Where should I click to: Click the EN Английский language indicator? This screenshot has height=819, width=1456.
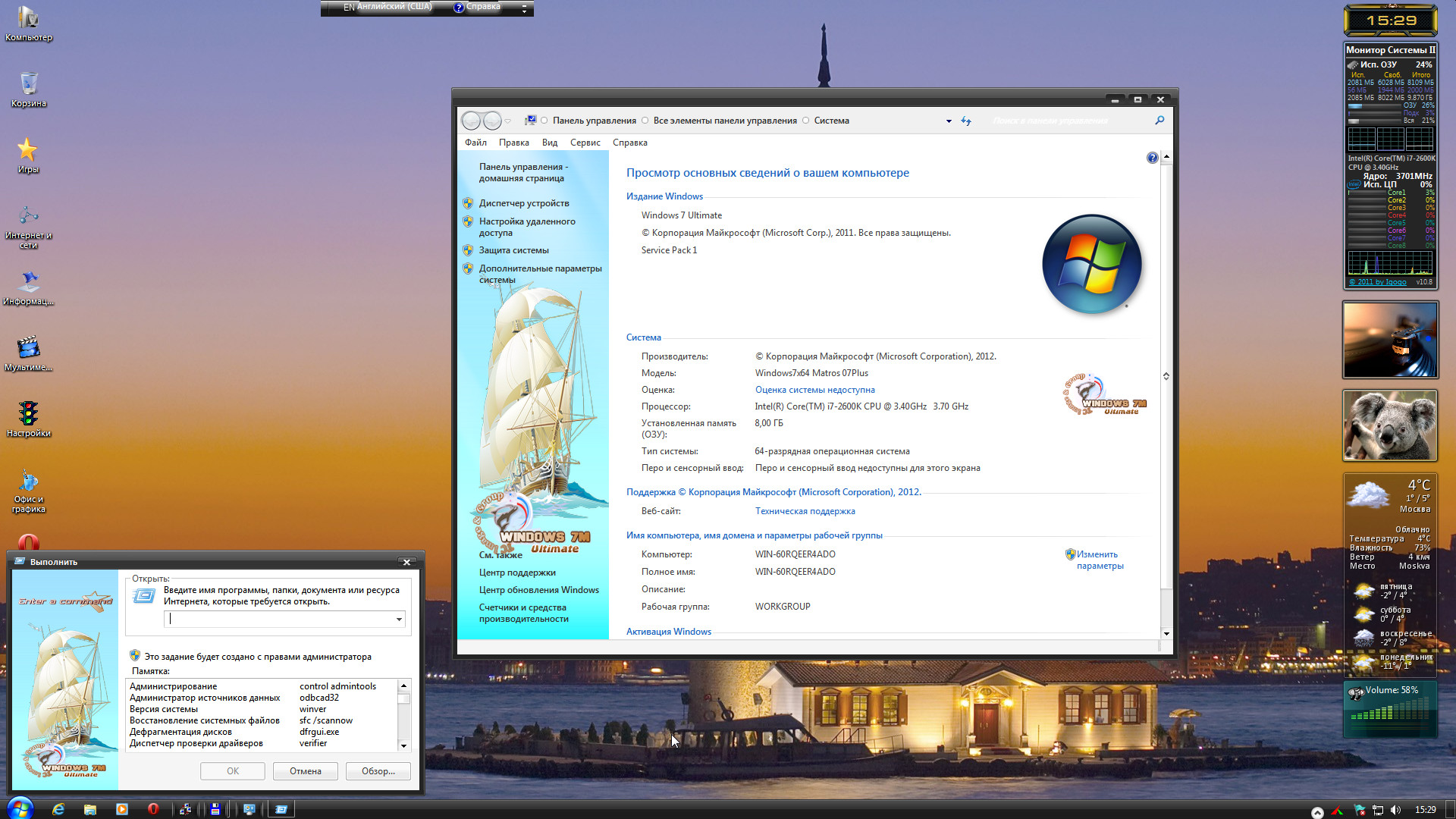click(x=388, y=7)
